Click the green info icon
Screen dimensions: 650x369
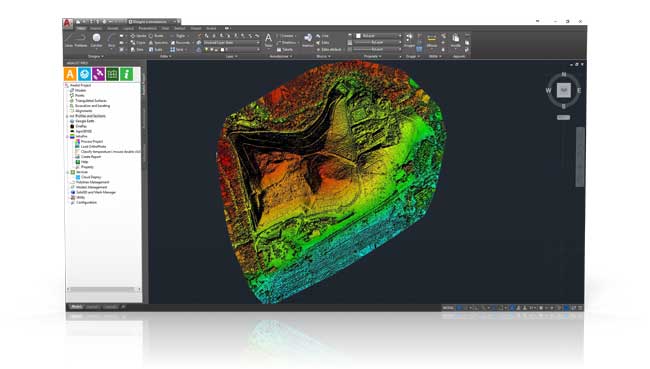point(126,74)
